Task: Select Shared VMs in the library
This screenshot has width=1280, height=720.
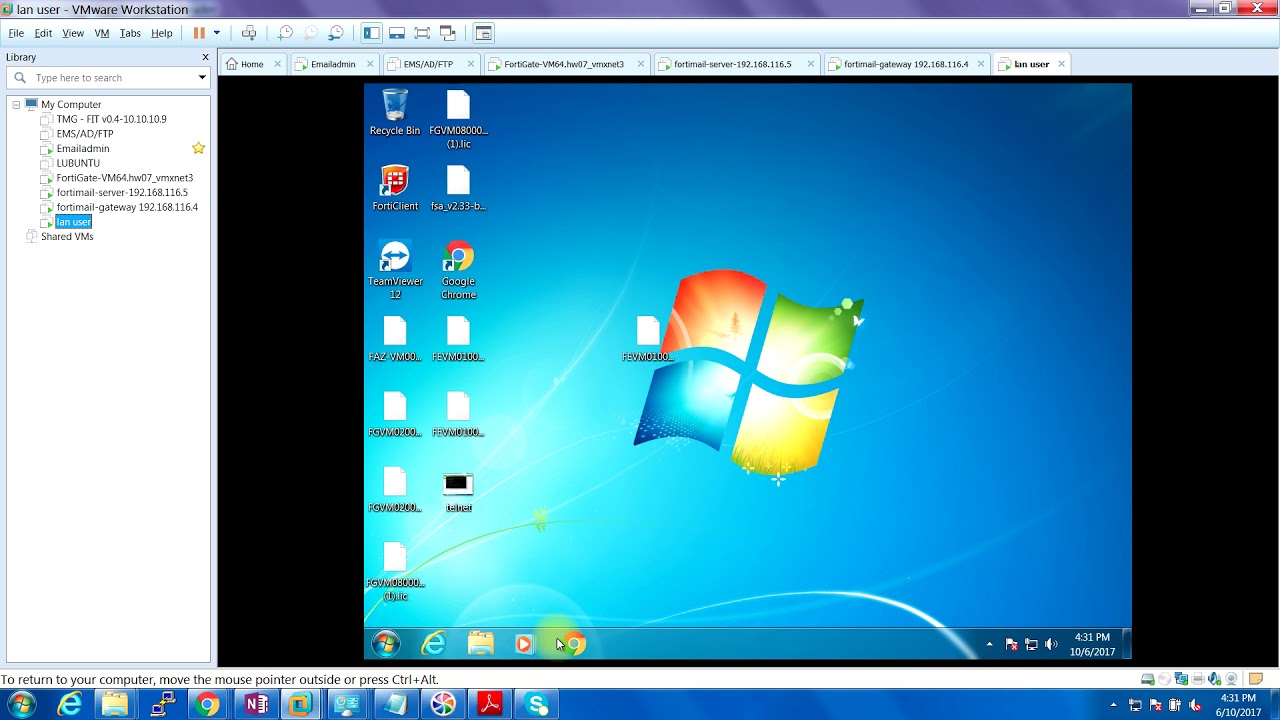Action: pyautogui.click(x=66, y=237)
